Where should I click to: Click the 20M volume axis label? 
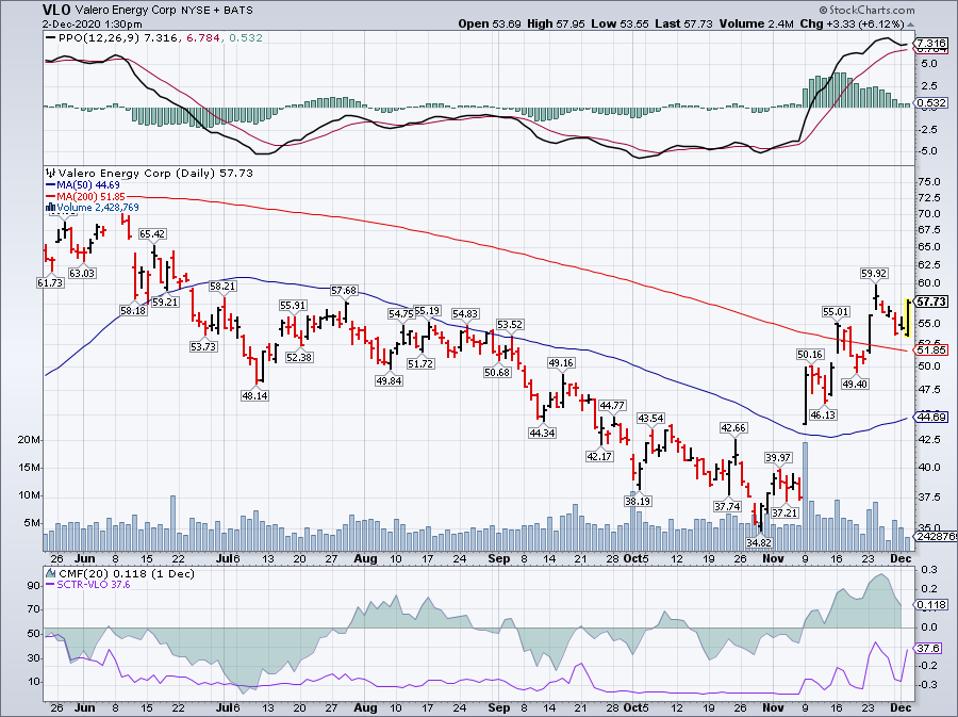[29, 440]
